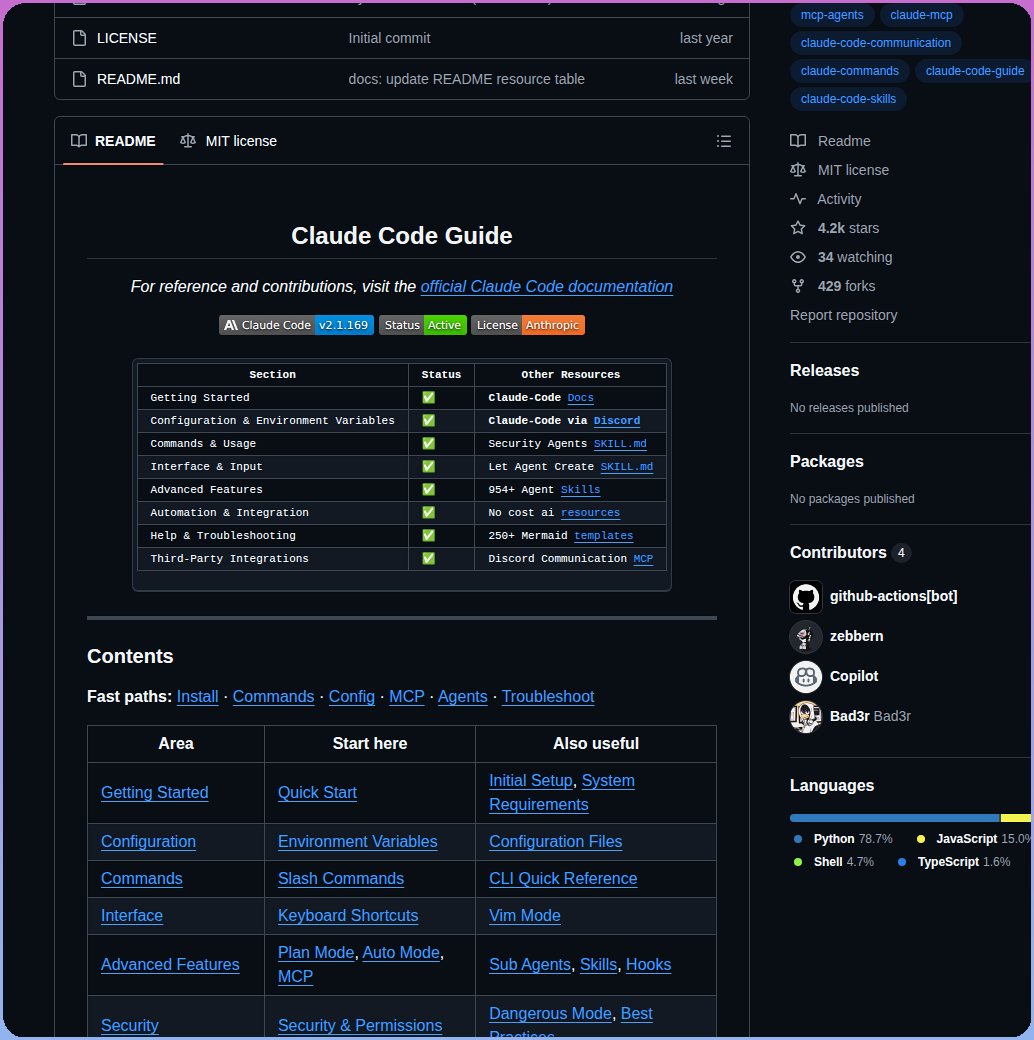Open Getting Started in the Area column
The height and width of the screenshot is (1040, 1034).
click(155, 793)
